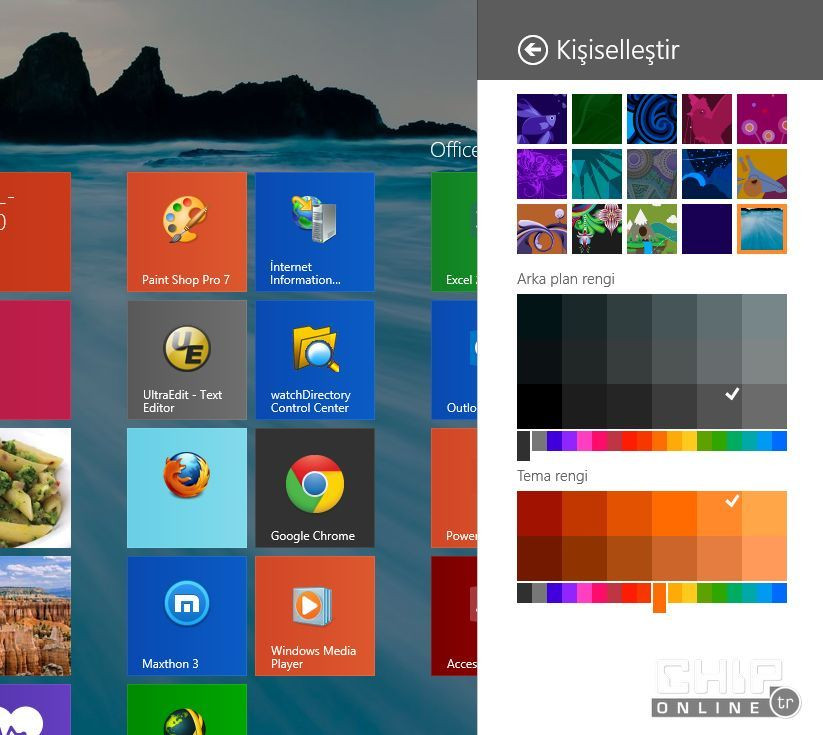
Task: Open the İnternet Information tile
Action: pos(315,232)
